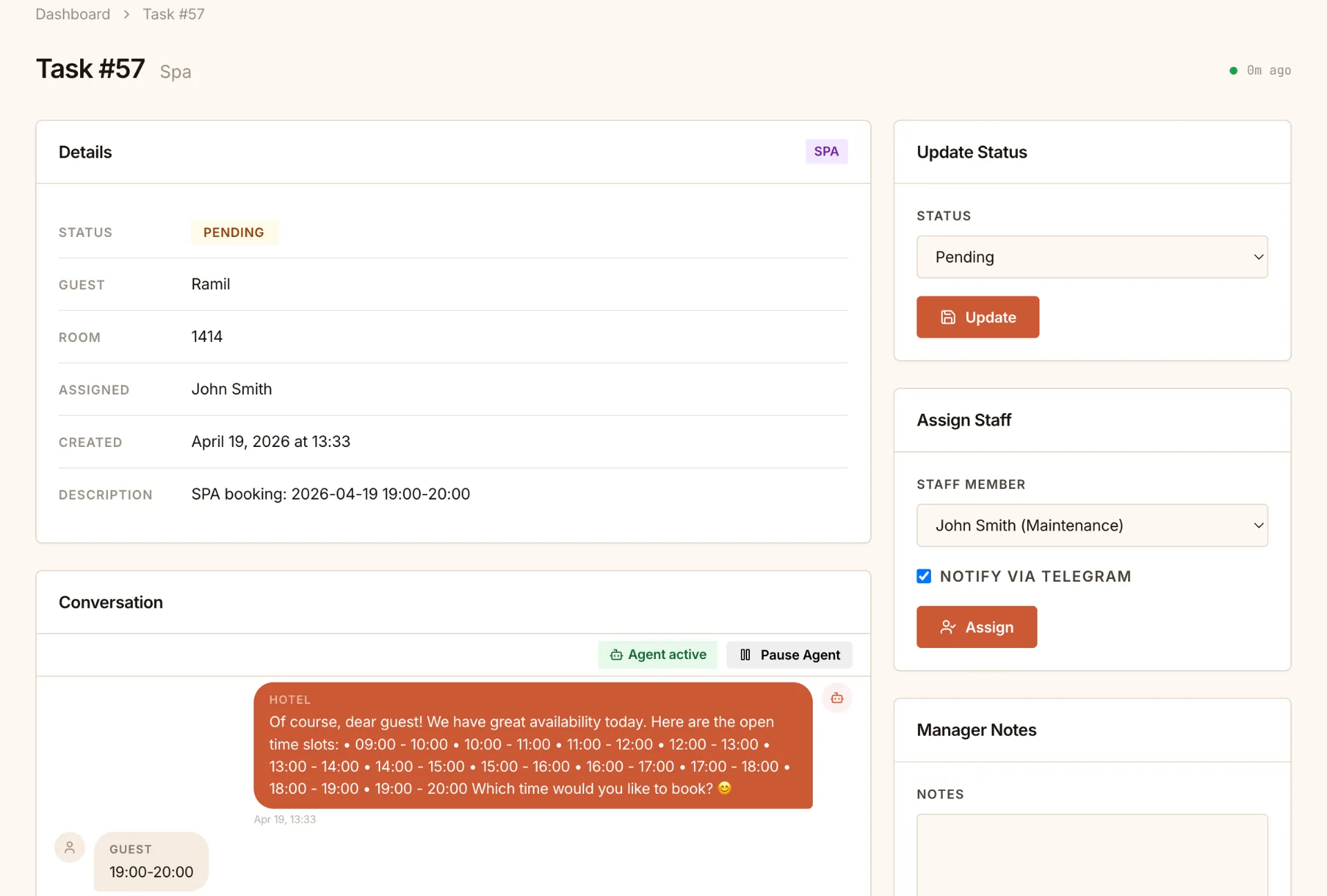
Task: Click the bot avatar icon beside hotel message
Action: tap(836, 698)
